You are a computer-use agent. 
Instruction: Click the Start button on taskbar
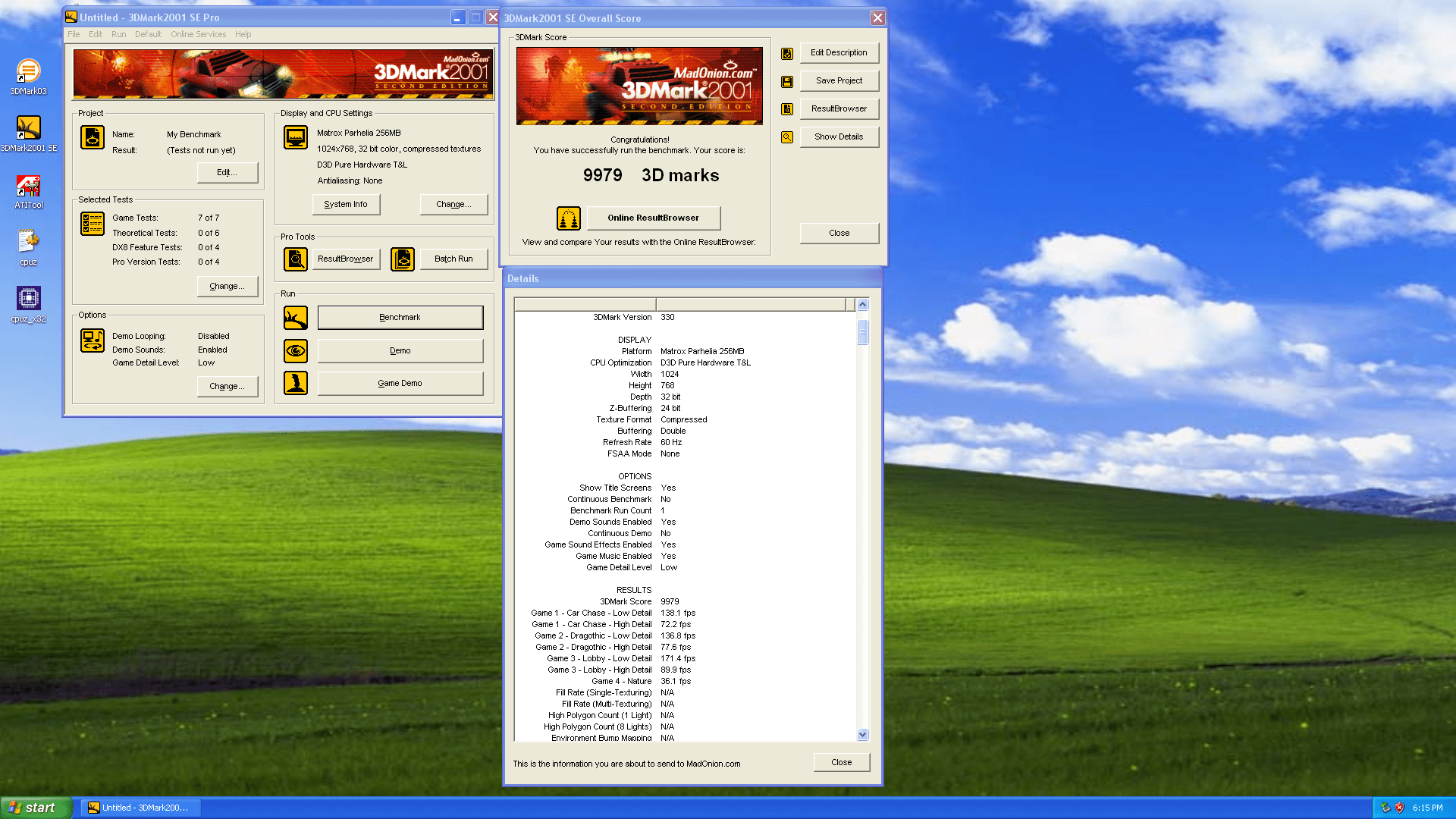coord(36,808)
